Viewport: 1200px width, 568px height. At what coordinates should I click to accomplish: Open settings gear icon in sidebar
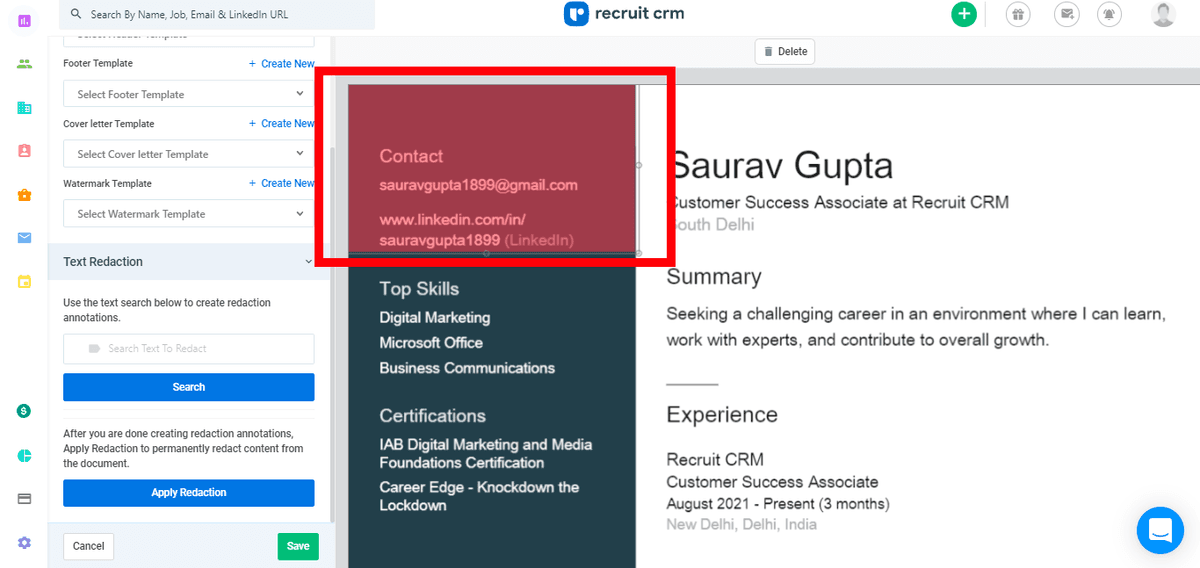point(24,542)
